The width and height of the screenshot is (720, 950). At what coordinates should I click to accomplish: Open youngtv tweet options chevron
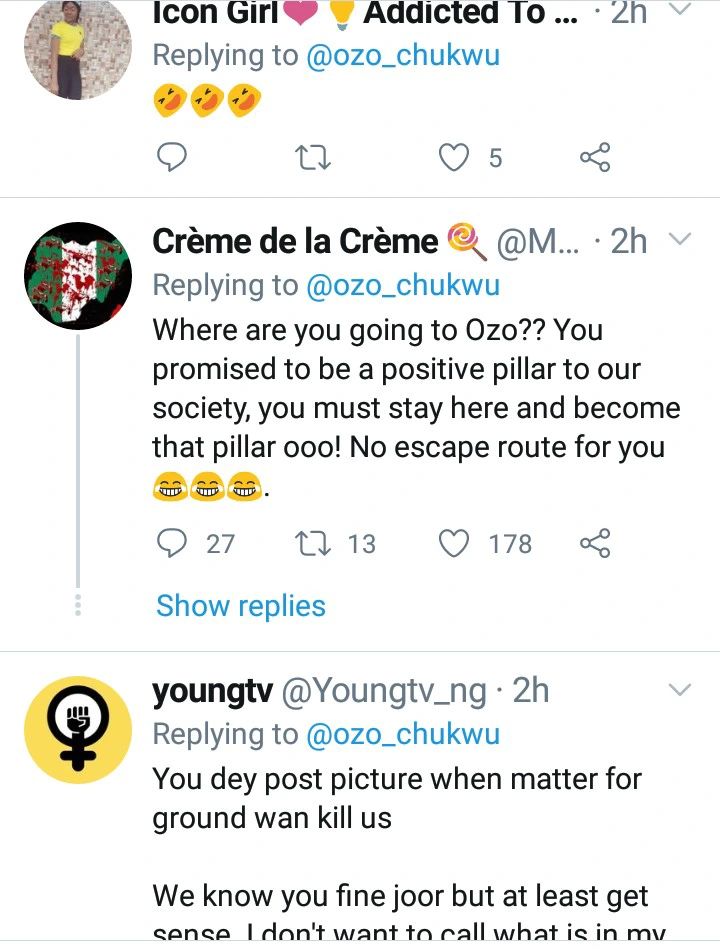point(679,690)
